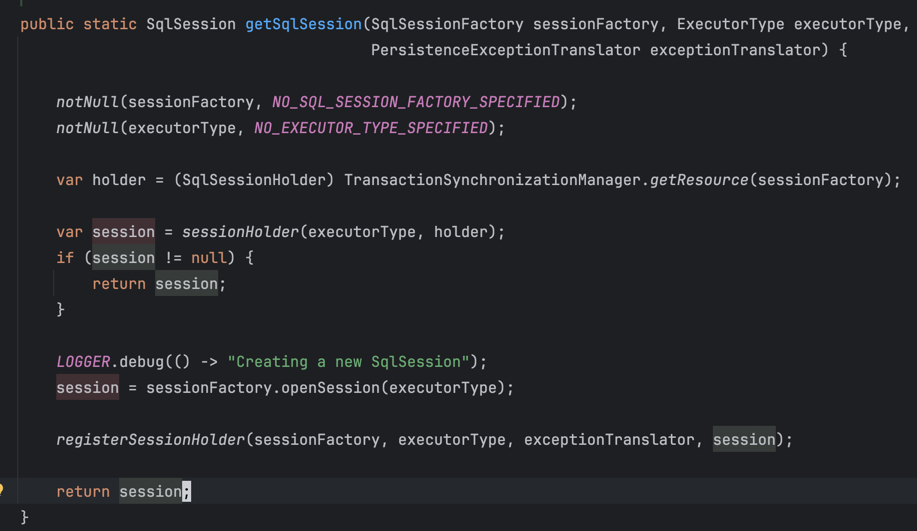Click the SqlSession return type in signature
The width and height of the screenshot is (917, 531).
coord(191,24)
